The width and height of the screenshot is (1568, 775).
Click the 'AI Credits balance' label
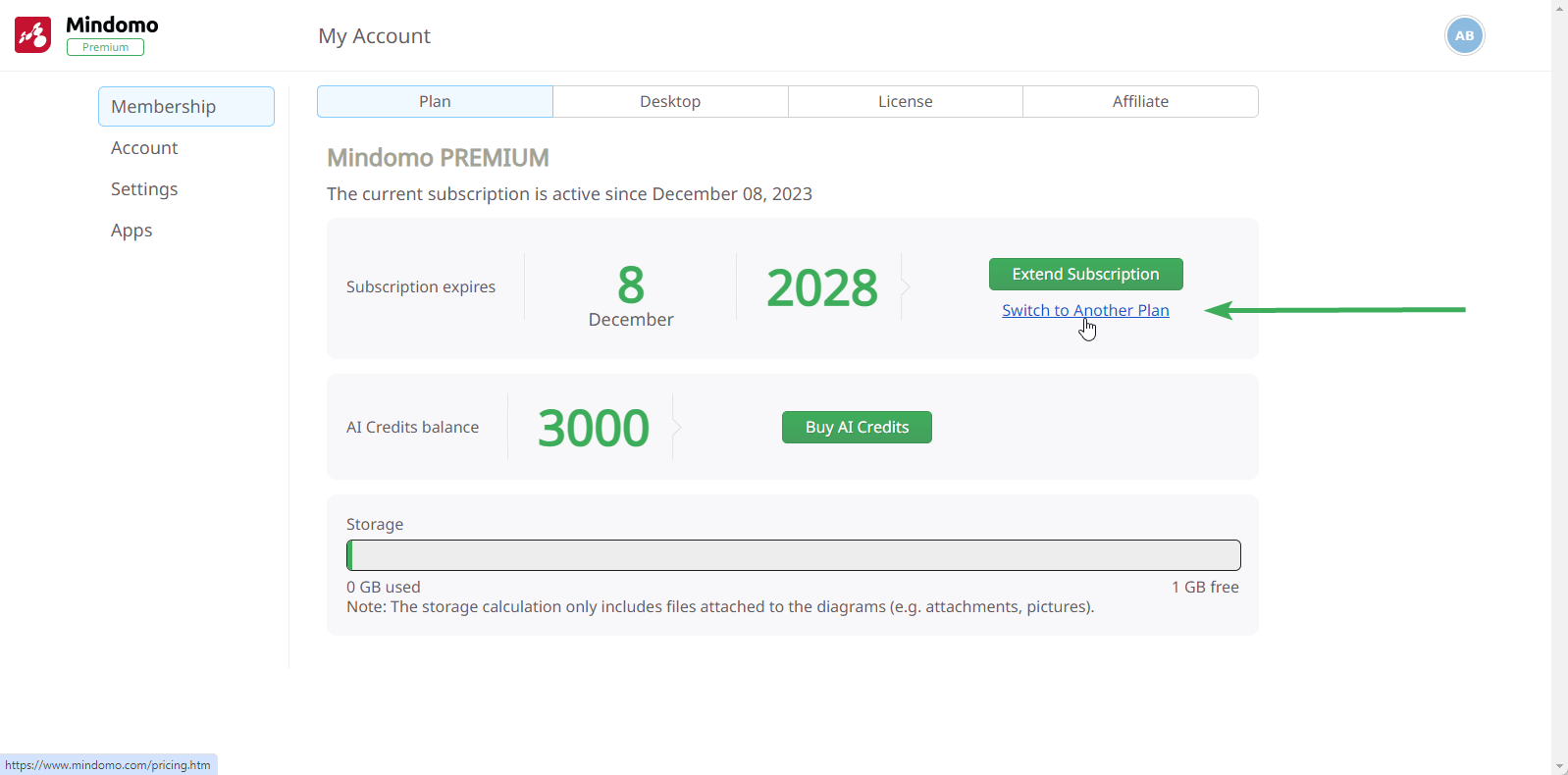tap(412, 428)
